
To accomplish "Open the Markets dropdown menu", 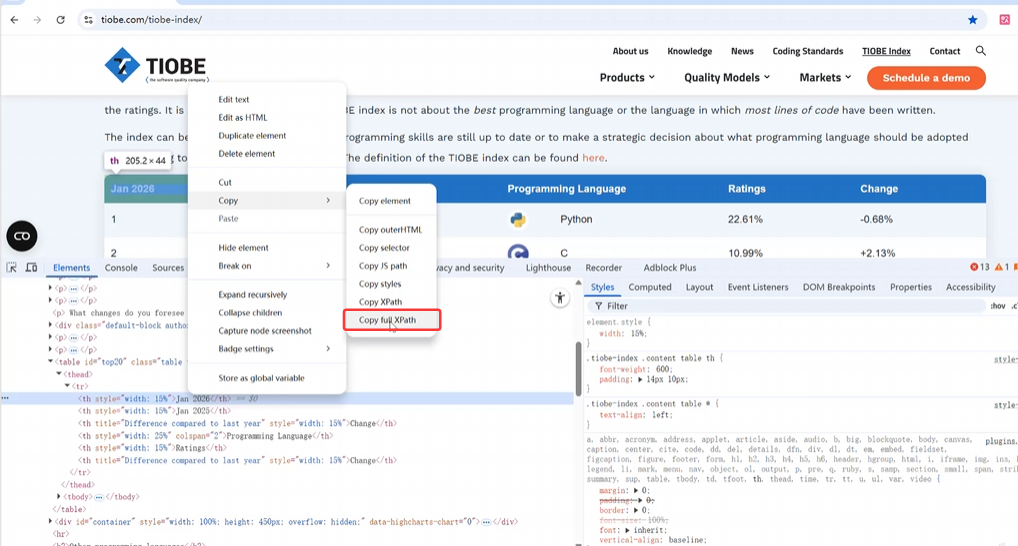I will coord(825,77).
